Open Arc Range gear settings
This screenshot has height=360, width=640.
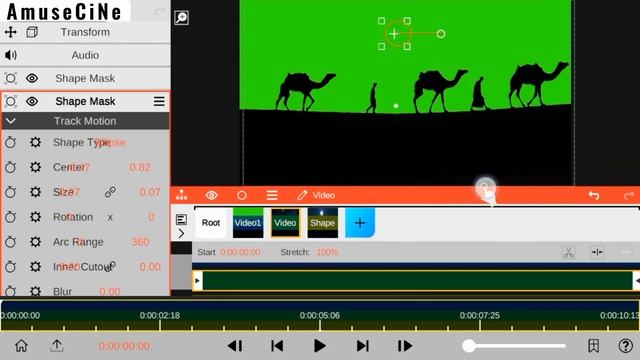click(36, 242)
